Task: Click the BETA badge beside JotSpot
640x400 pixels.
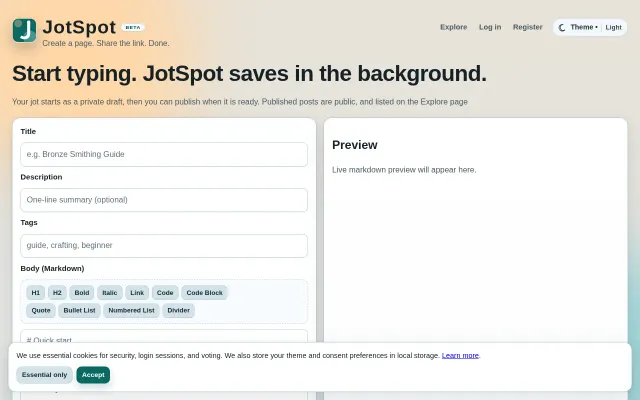Action: (133, 27)
